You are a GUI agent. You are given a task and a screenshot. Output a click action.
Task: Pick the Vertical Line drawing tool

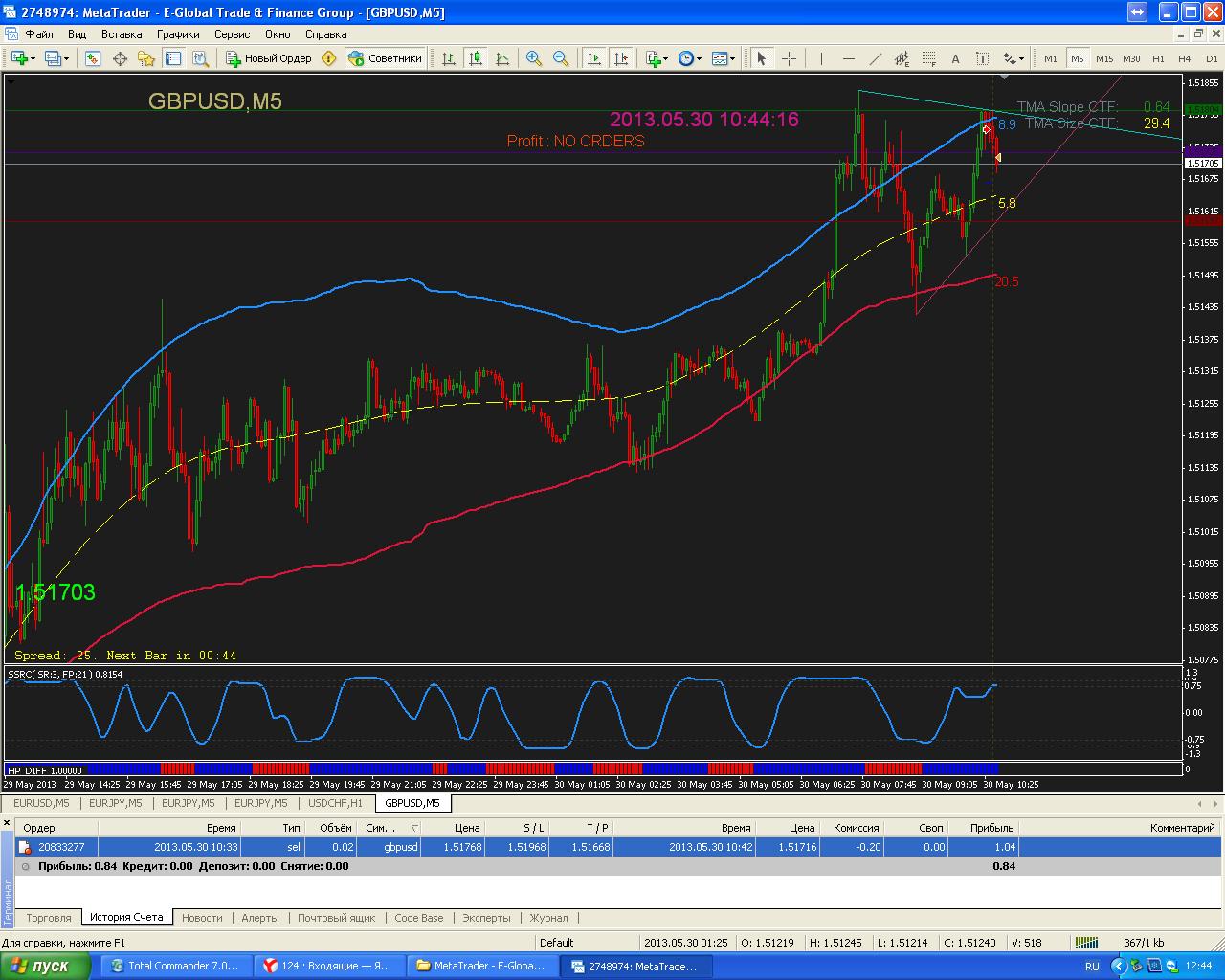click(820, 58)
